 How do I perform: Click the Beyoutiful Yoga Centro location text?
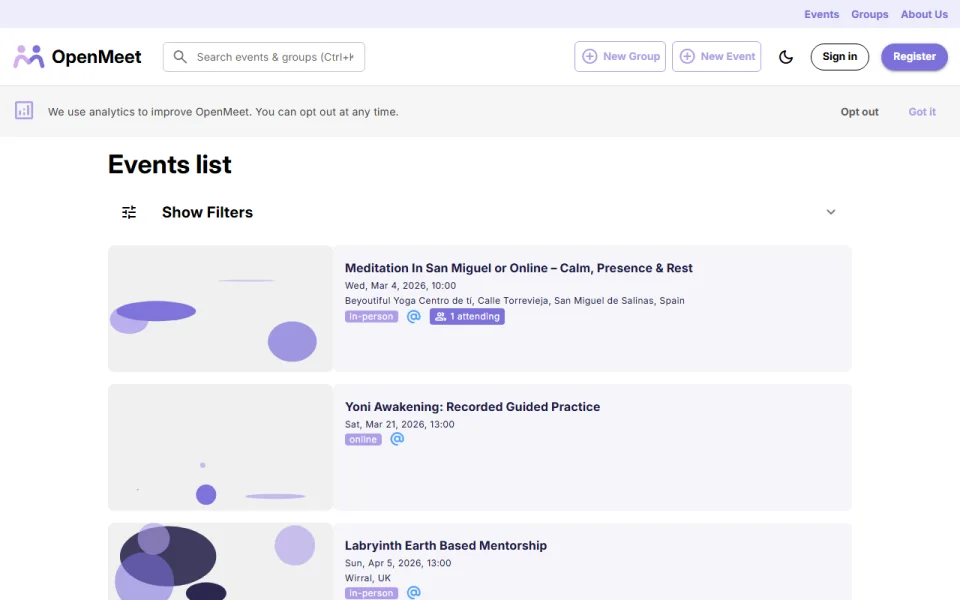click(x=514, y=301)
